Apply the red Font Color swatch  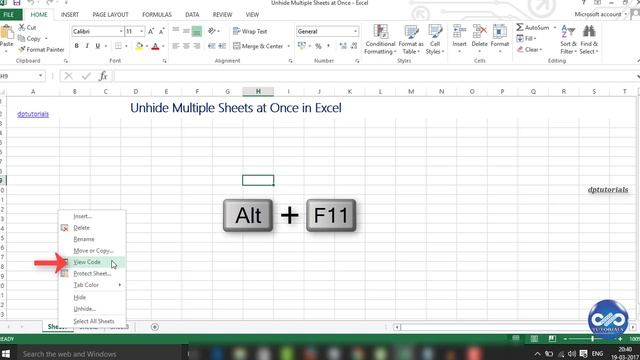(x=155, y=46)
